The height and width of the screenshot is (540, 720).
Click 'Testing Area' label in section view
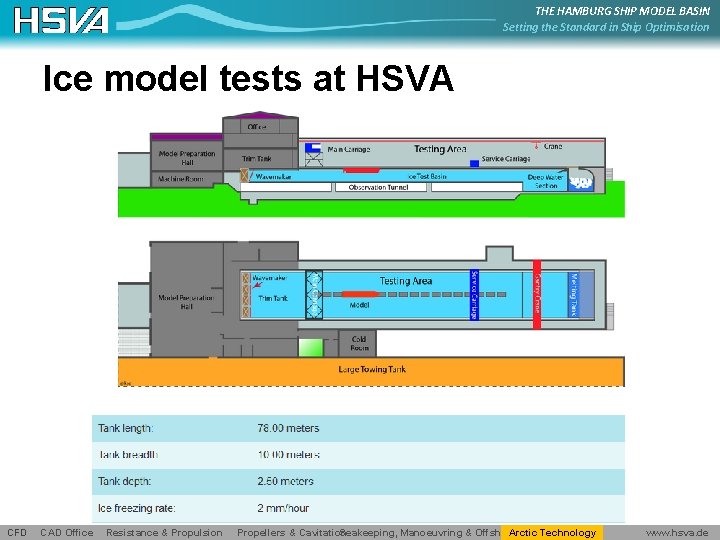(440, 149)
